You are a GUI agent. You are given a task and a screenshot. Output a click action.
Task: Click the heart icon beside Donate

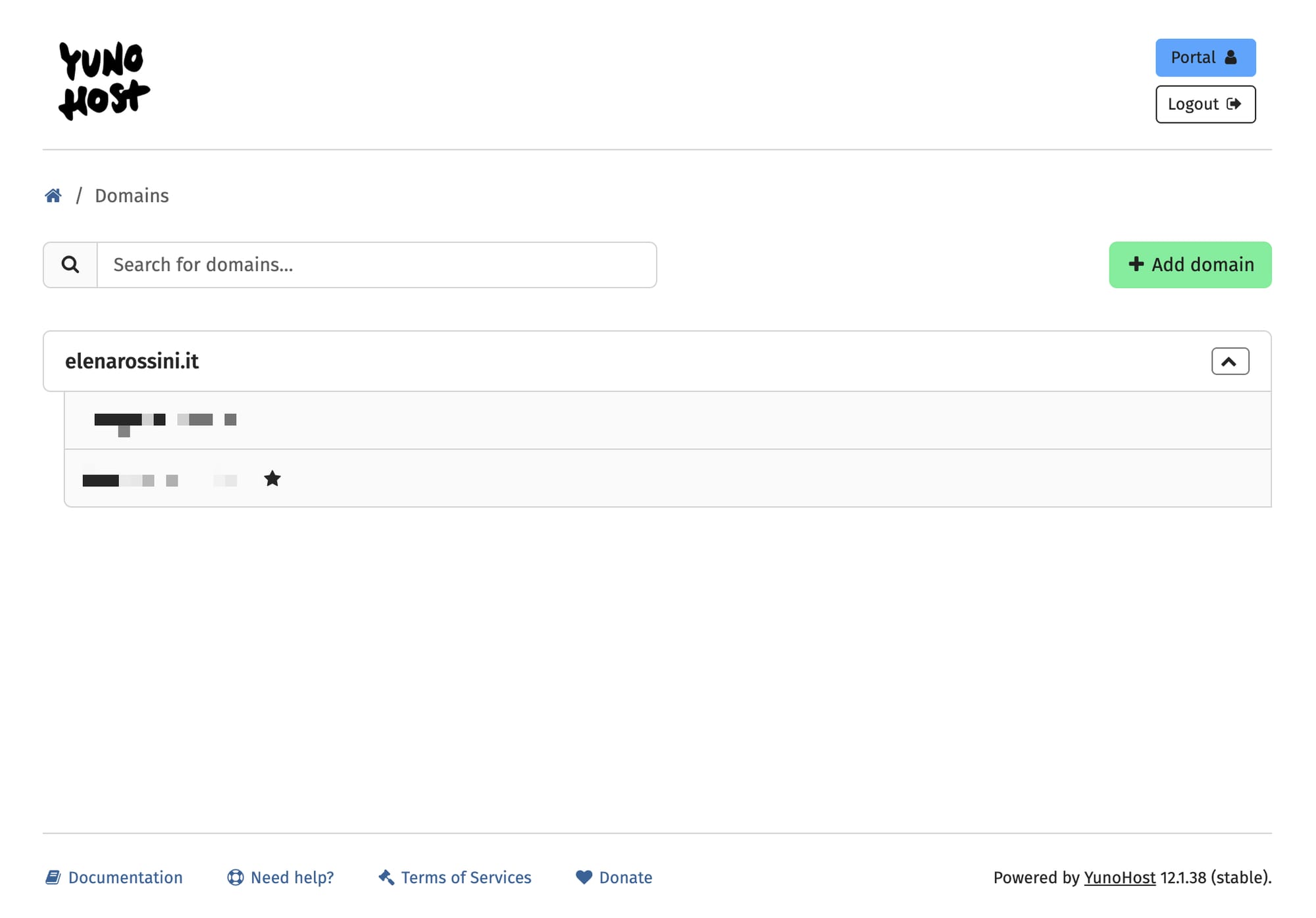pyautogui.click(x=583, y=877)
